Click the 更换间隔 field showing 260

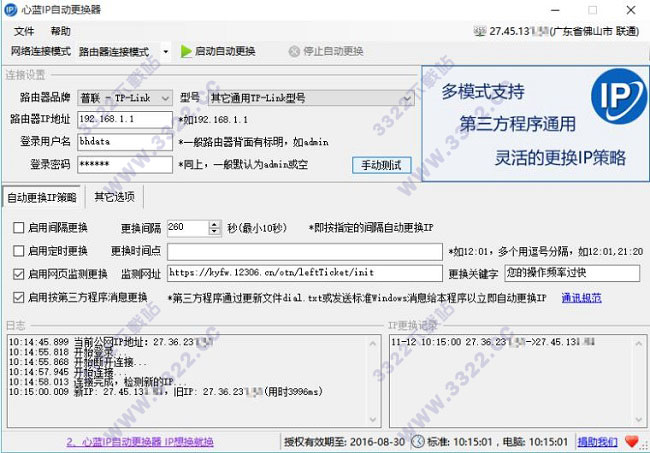[x=188, y=228]
